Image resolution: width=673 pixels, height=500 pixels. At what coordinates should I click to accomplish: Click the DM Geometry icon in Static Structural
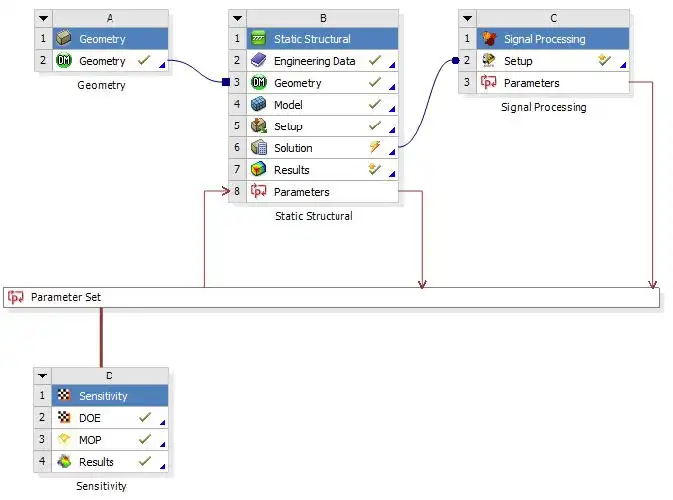coord(259,82)
